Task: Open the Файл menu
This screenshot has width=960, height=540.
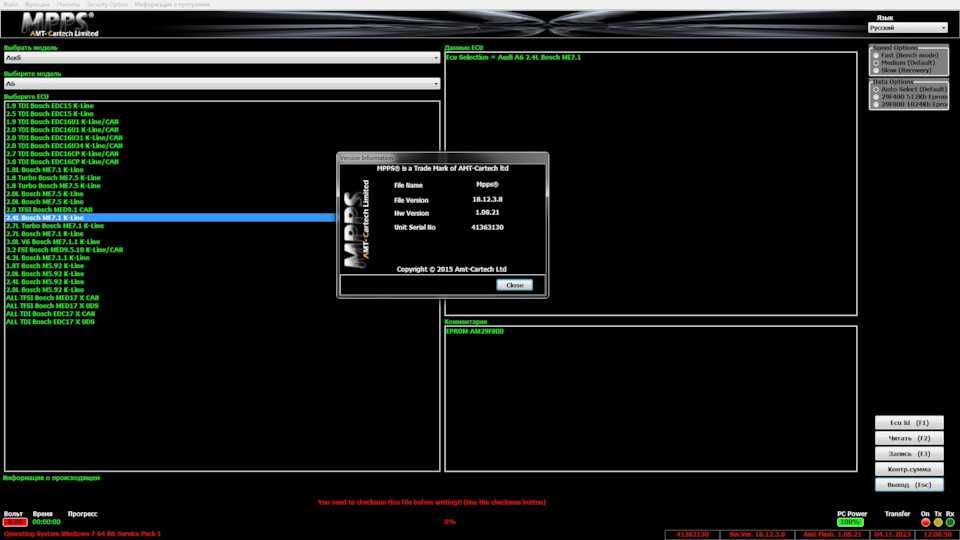Action: coord(10,4)
